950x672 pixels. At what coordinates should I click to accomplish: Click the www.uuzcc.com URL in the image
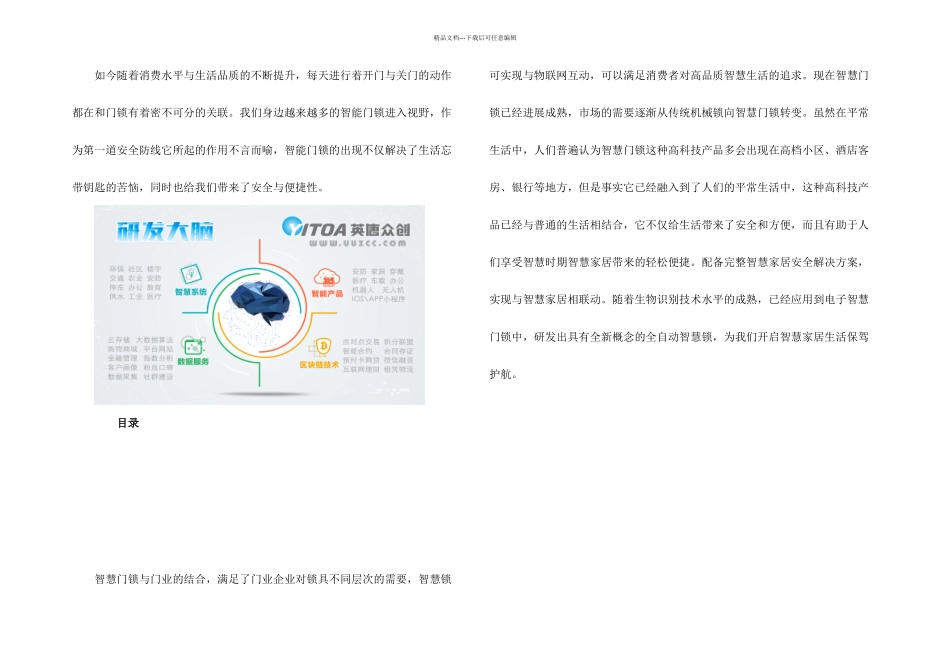pos(357,243)
